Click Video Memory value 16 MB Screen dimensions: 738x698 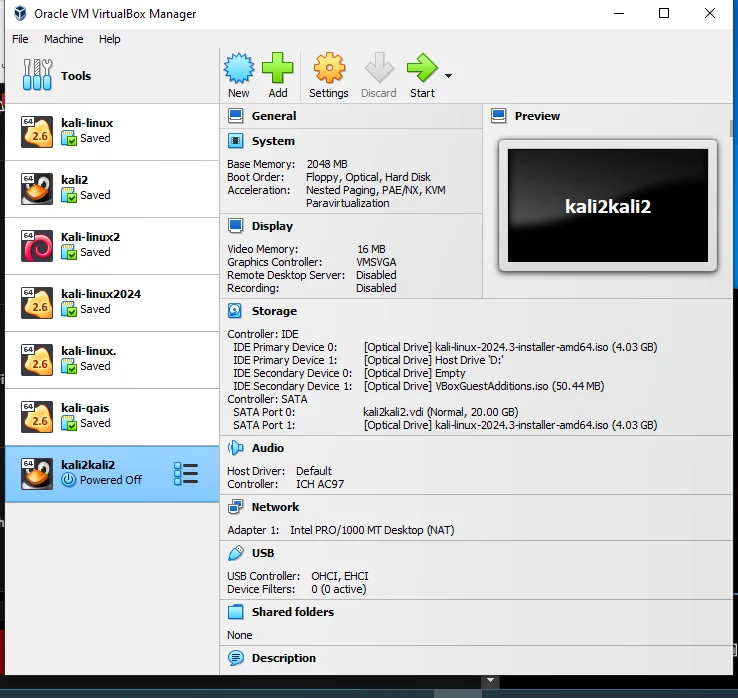(x=371, y=249)
